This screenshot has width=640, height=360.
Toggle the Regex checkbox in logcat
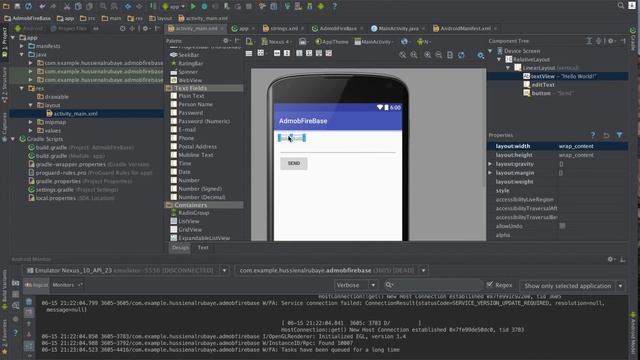coord(490,284)
